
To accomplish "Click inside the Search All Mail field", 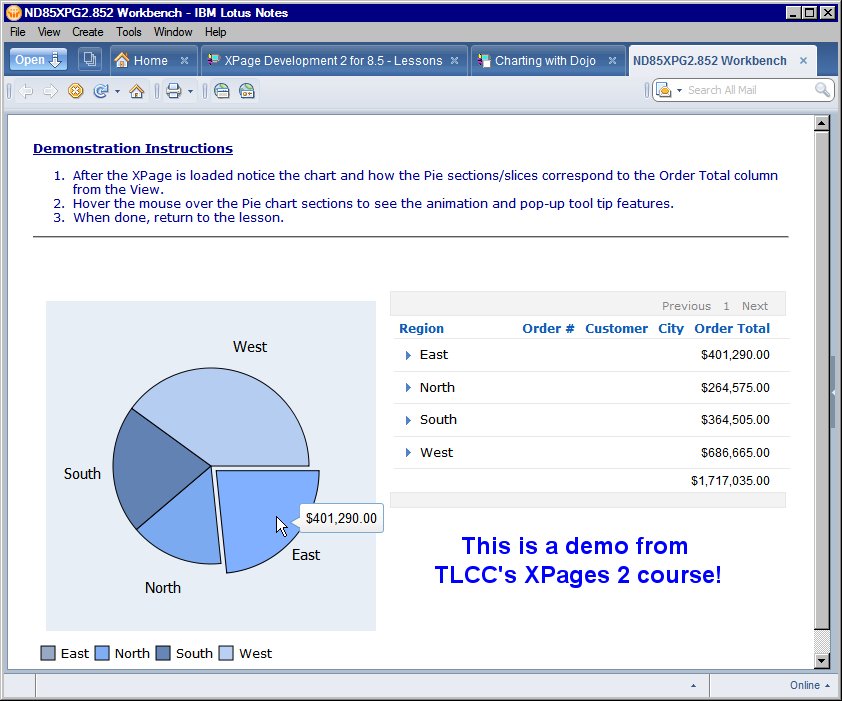I will pos(740,91).
